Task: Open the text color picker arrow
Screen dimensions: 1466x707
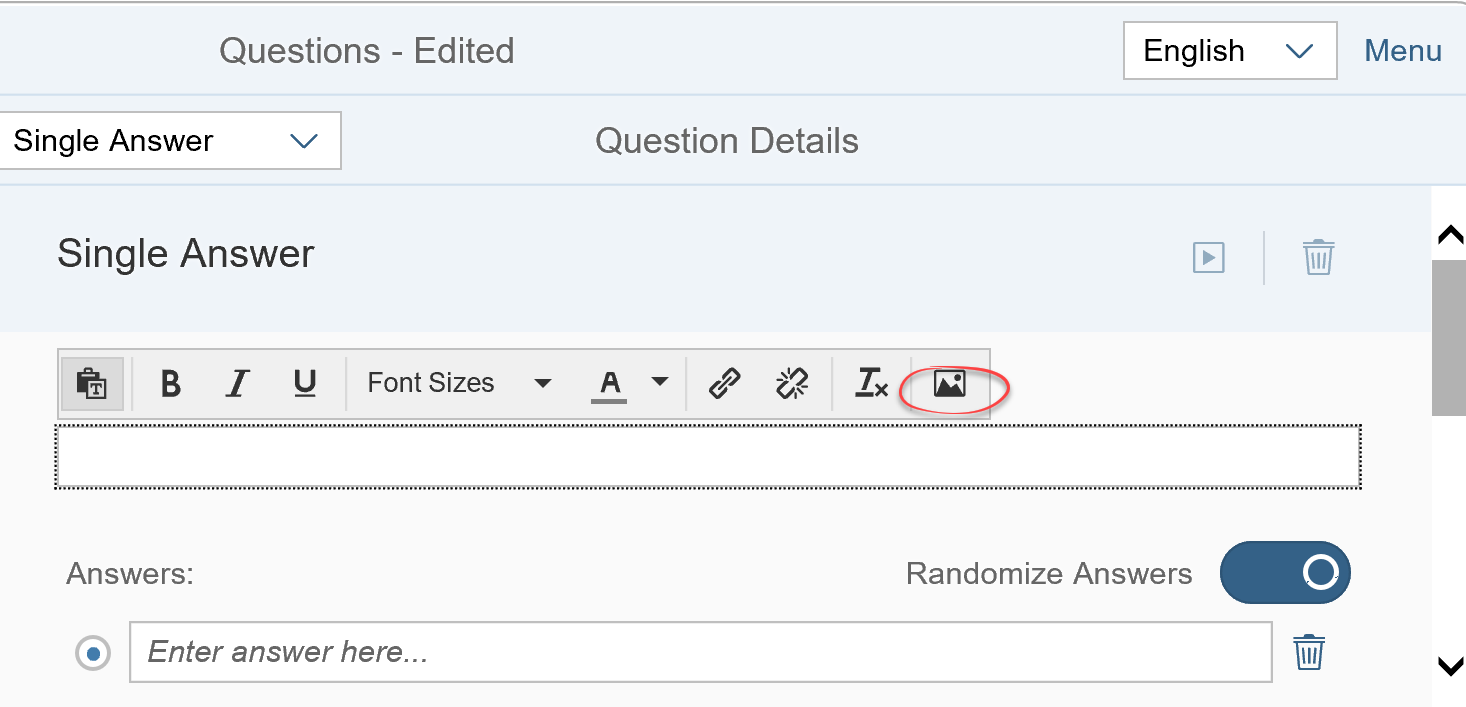Action: [x=659, y=382]
